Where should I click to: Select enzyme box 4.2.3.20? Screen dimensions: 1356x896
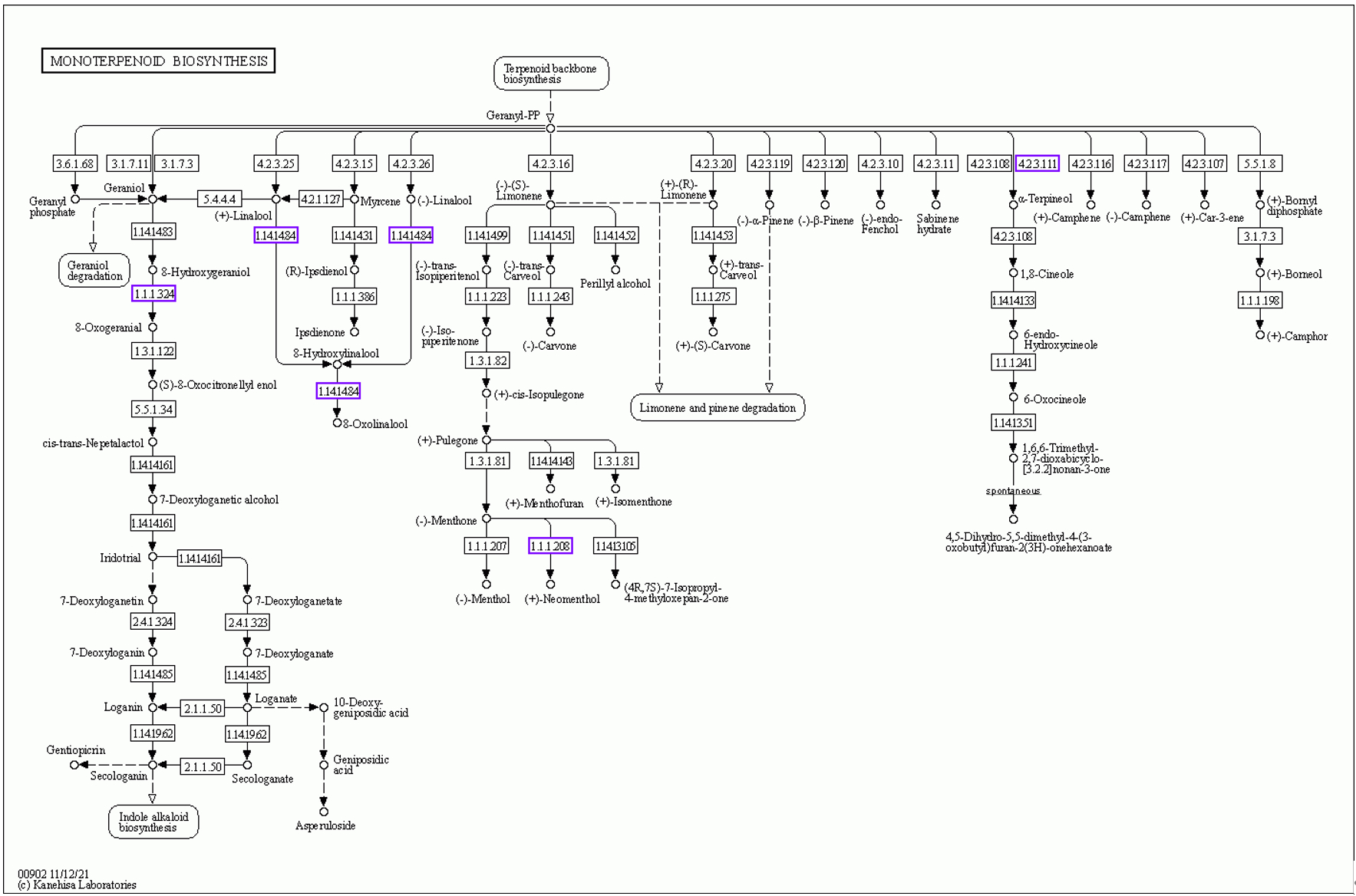point(713,163)
